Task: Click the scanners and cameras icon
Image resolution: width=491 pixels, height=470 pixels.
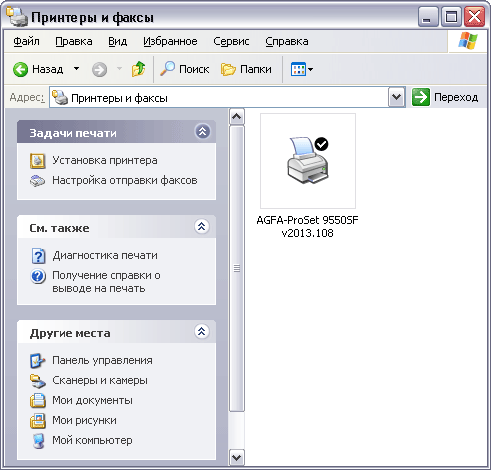Action: click(x=37, y=381)
